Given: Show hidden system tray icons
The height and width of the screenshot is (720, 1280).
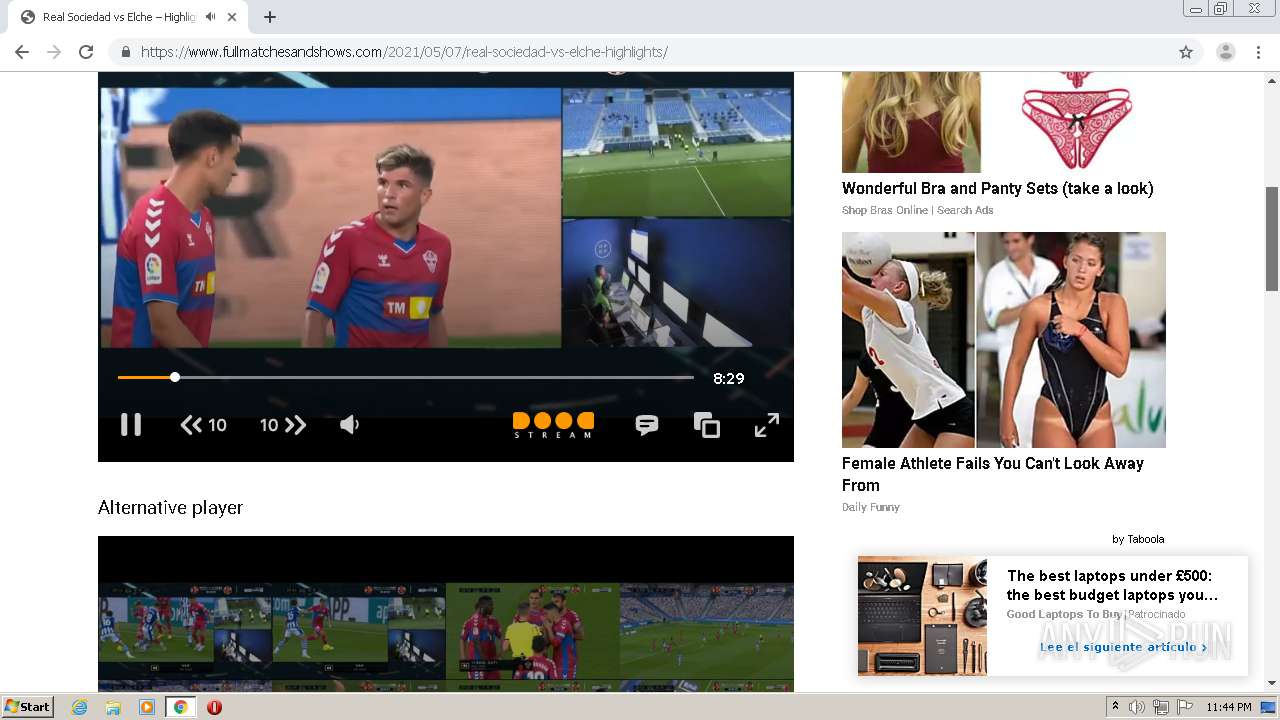Looking at the screenshot, I should point(1115,707).
